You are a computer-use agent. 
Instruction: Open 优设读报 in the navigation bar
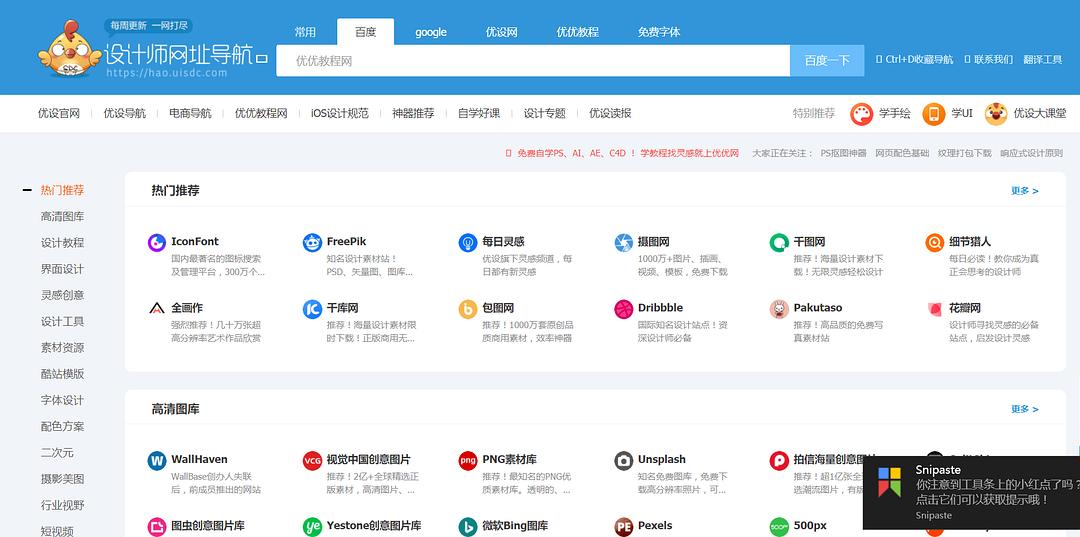[610, 114]
